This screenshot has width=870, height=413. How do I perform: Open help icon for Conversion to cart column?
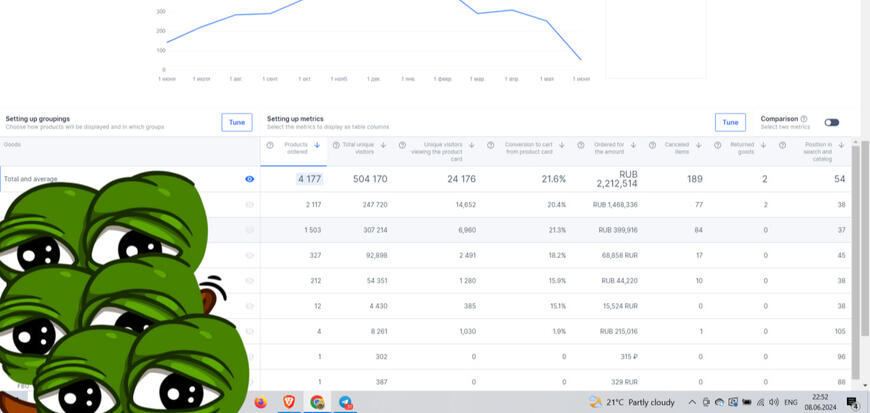tap(491, 145)
